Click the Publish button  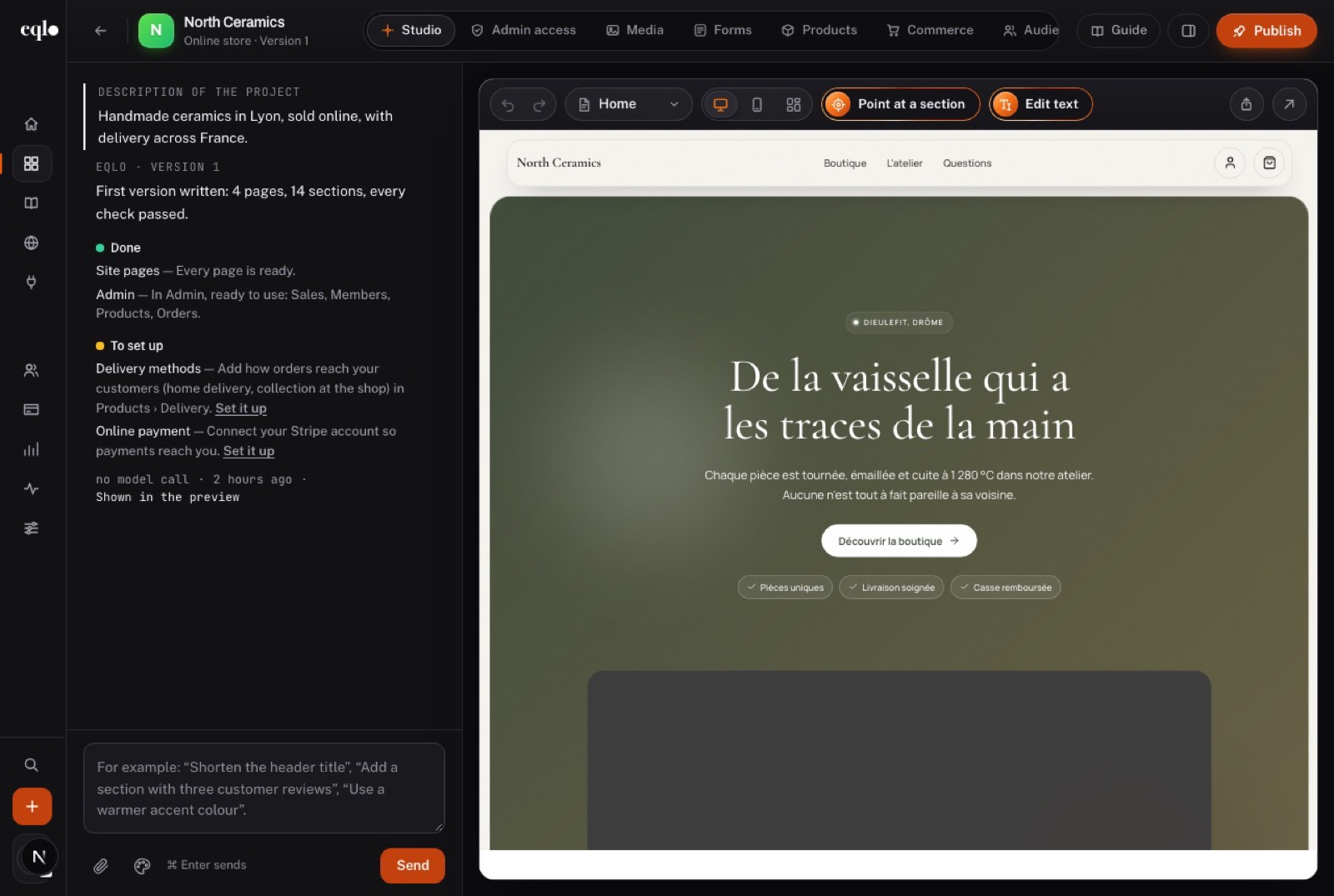pos(1266,31)
